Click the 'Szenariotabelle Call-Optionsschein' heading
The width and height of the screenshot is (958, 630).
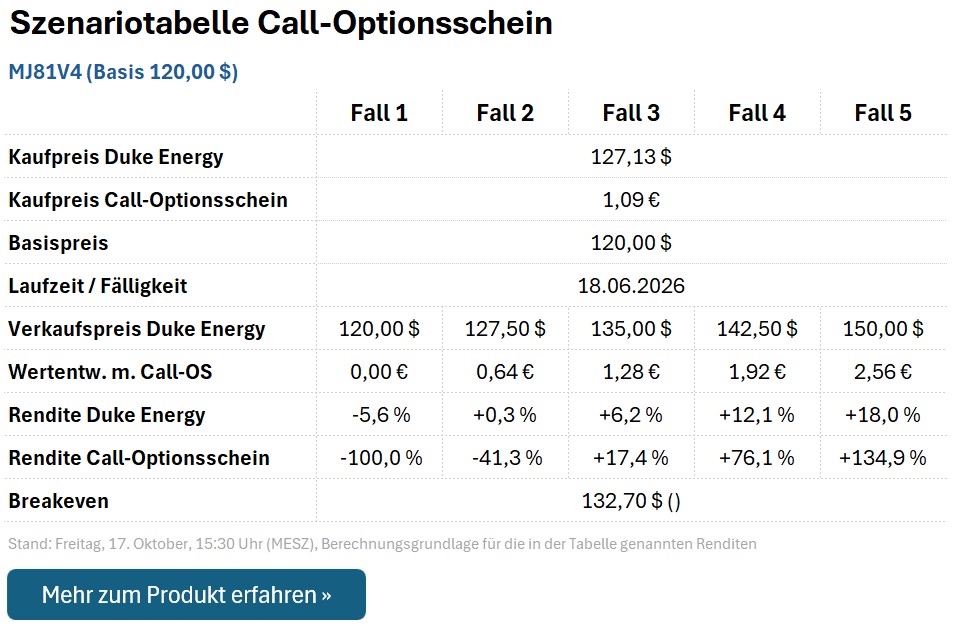click(x=281, y=24)
